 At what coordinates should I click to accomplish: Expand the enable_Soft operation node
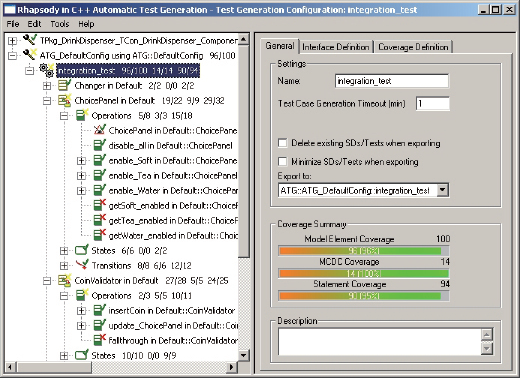tap(81, 161)
